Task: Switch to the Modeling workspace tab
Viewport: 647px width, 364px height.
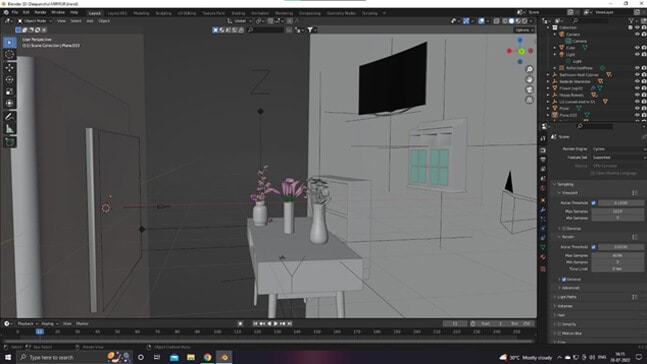Action: tap(141, 13)
